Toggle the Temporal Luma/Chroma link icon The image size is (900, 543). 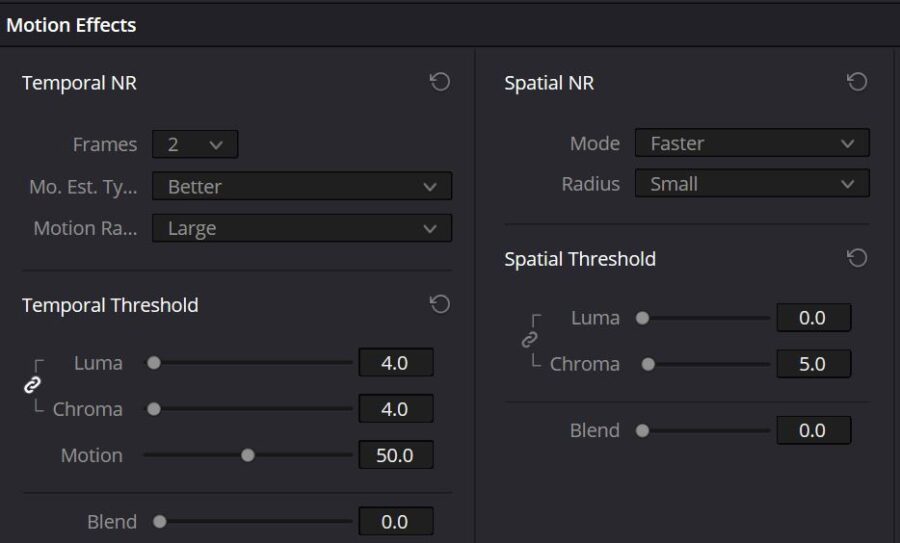(x=32, y=385)
